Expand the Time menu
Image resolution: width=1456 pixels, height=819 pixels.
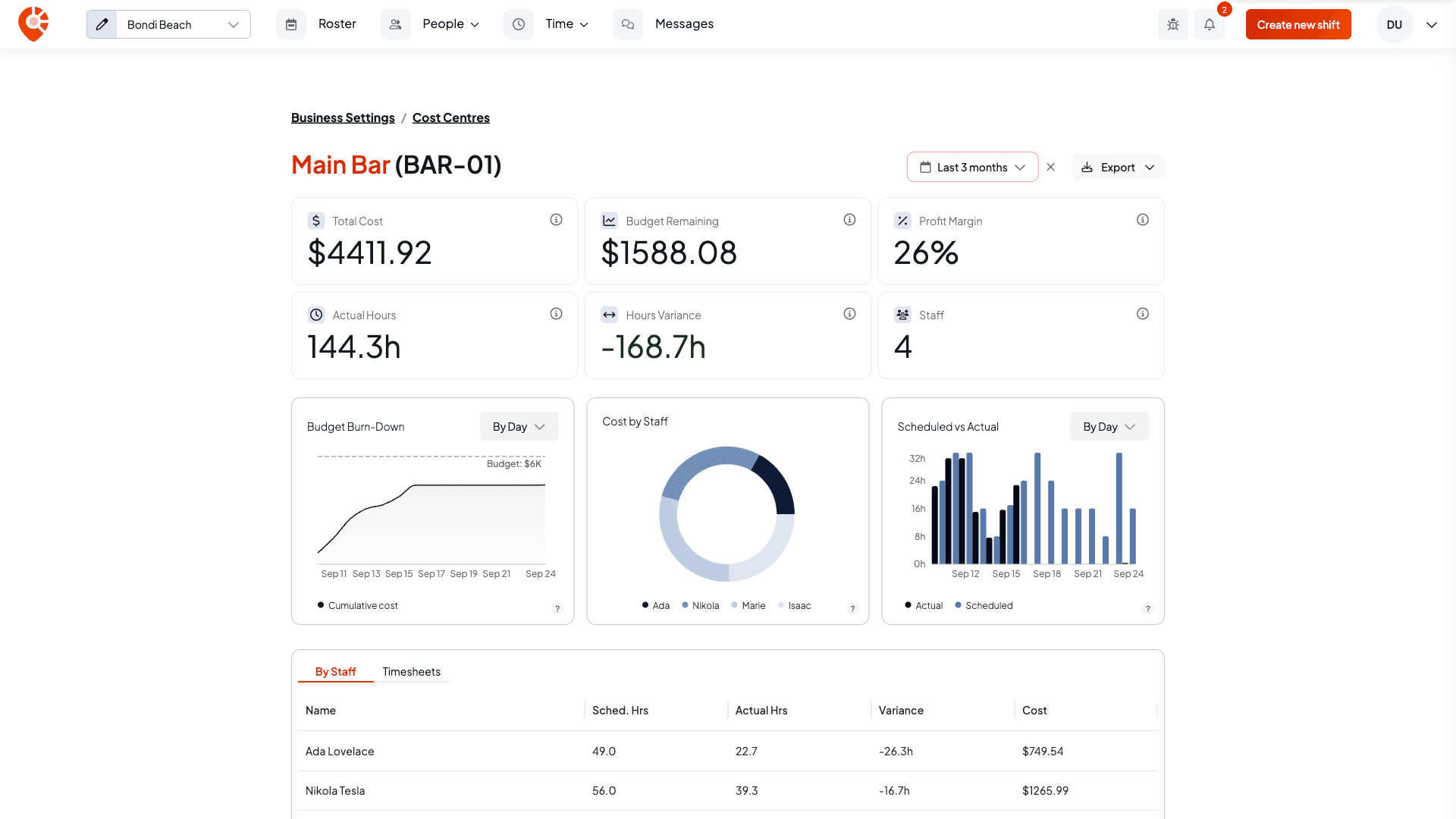pyautogui.click(x=567, y=24)
